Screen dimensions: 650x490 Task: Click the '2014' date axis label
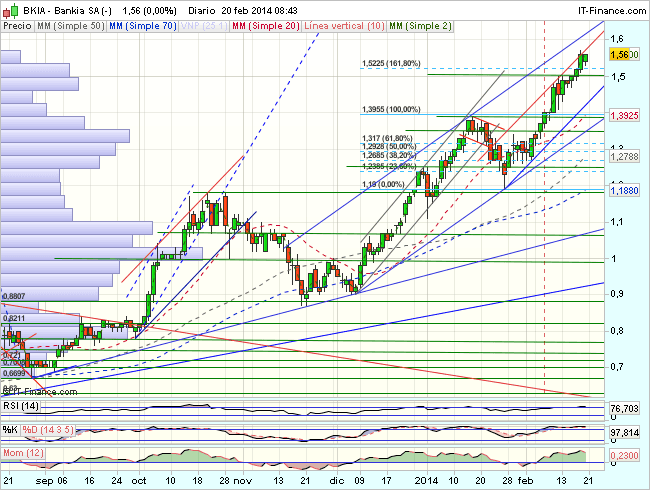[x=427, y=481]
